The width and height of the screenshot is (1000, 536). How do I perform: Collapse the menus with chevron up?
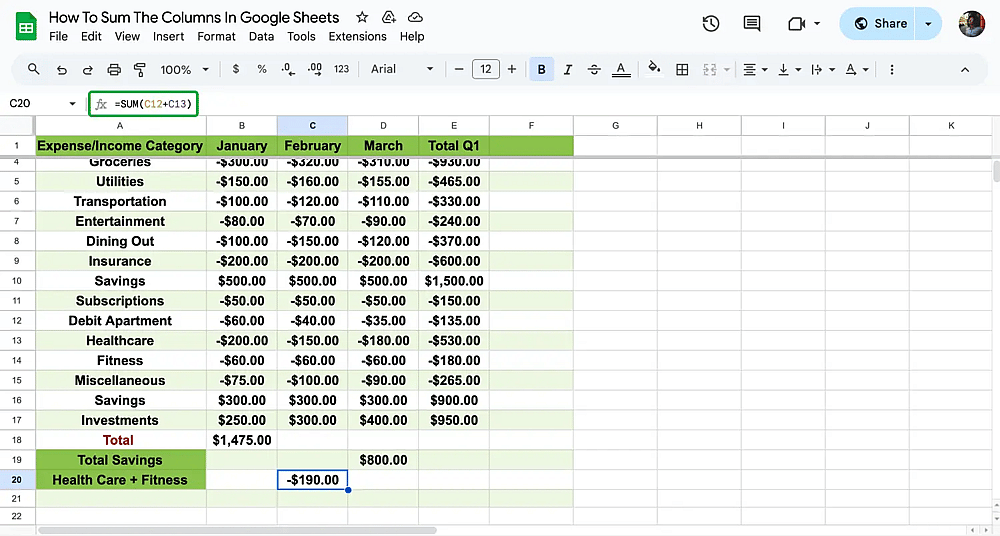coord(965,70)
